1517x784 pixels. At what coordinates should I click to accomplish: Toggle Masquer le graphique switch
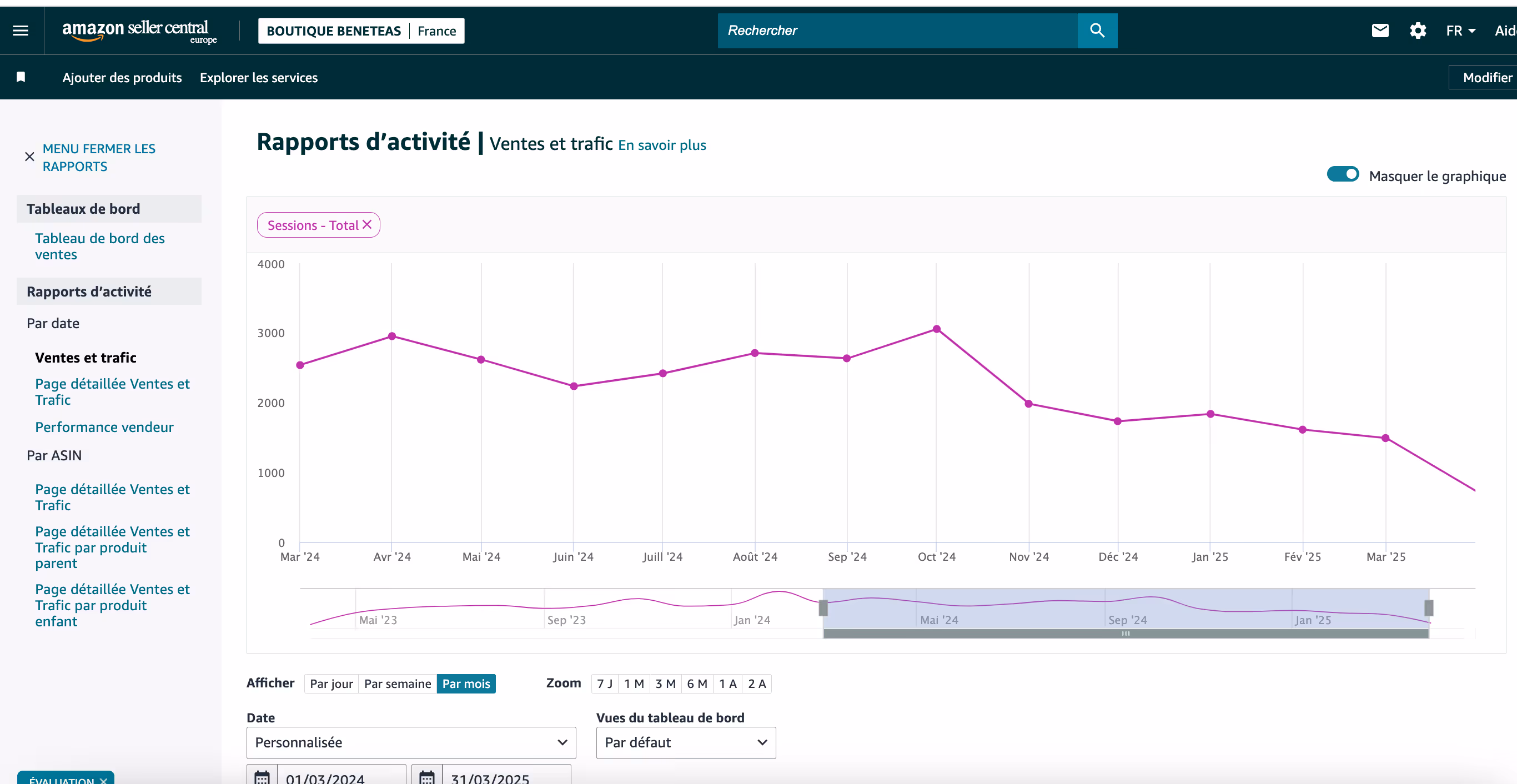pos(1342,174)
